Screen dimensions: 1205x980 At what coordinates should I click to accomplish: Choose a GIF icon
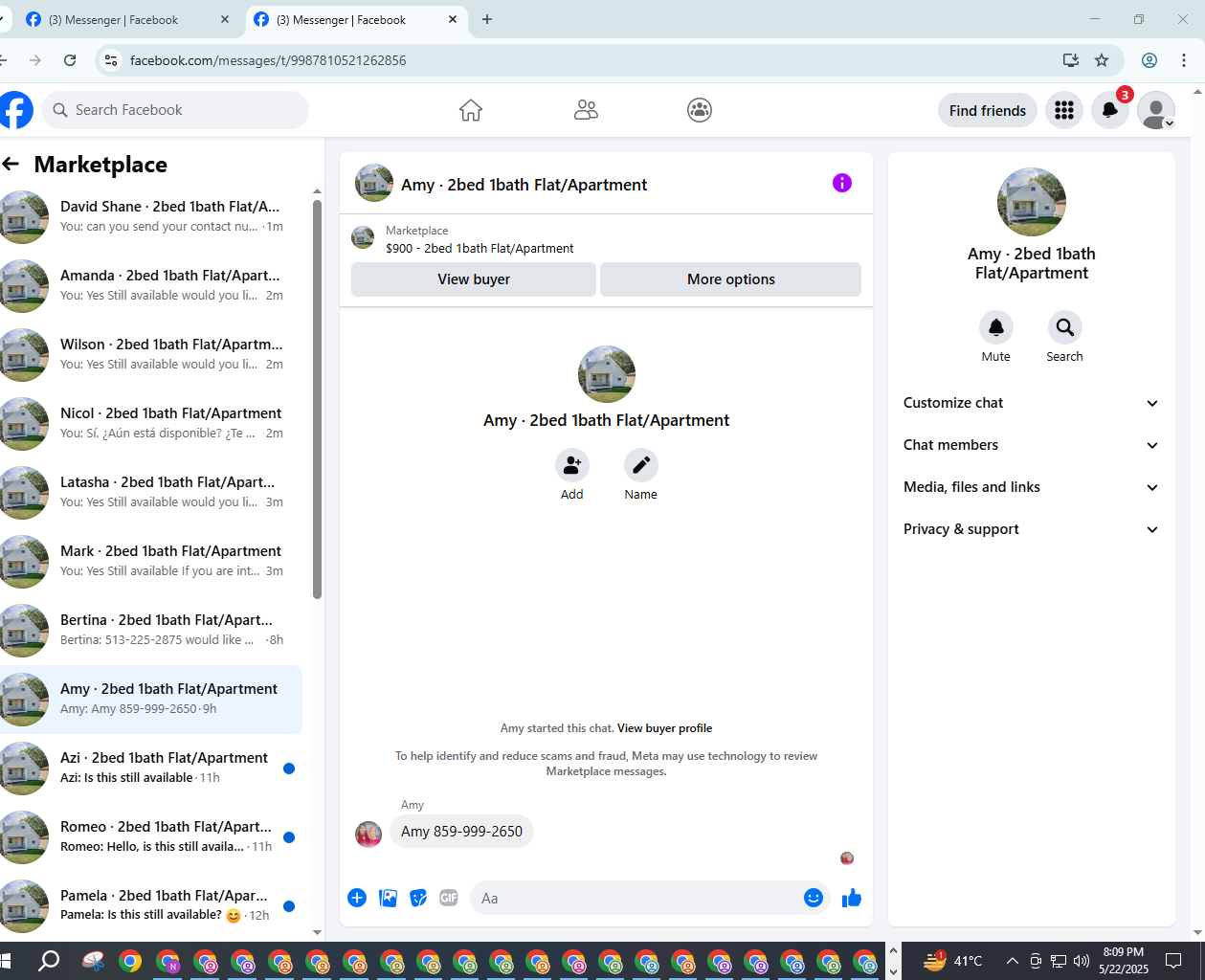click(x=449, y=898)
